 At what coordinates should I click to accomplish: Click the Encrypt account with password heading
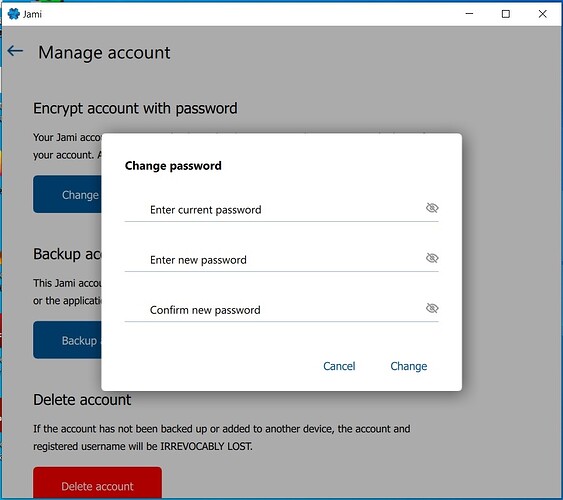[135, 108]
